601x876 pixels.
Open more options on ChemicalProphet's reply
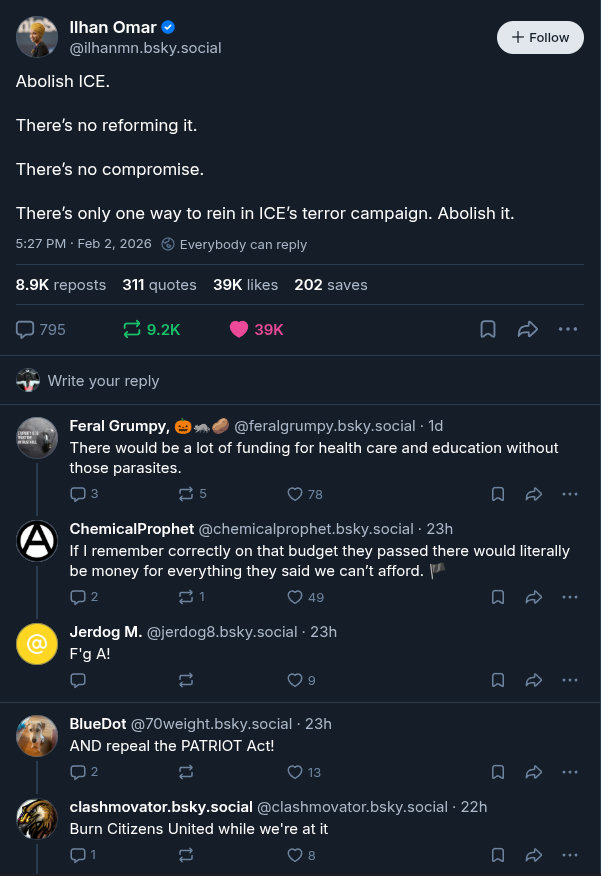coord(570,597)
